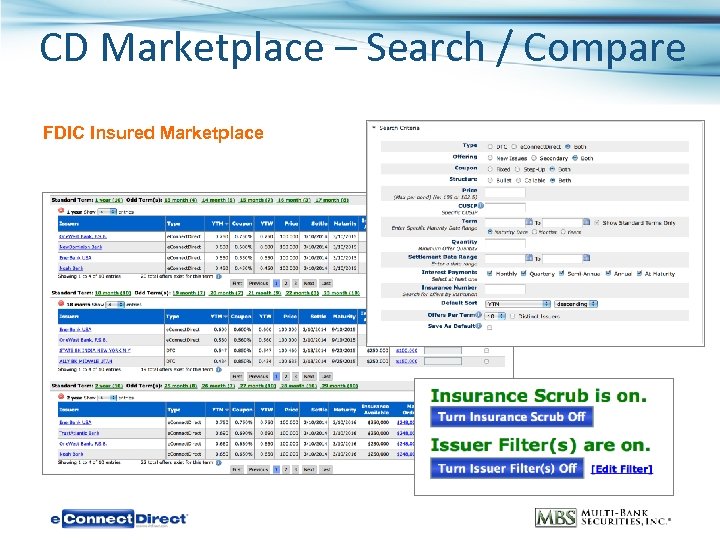Uncheck Semi Annual interest payments checkbox
Viewport: 720px width, 540px height.
click(x=561, y=273)
